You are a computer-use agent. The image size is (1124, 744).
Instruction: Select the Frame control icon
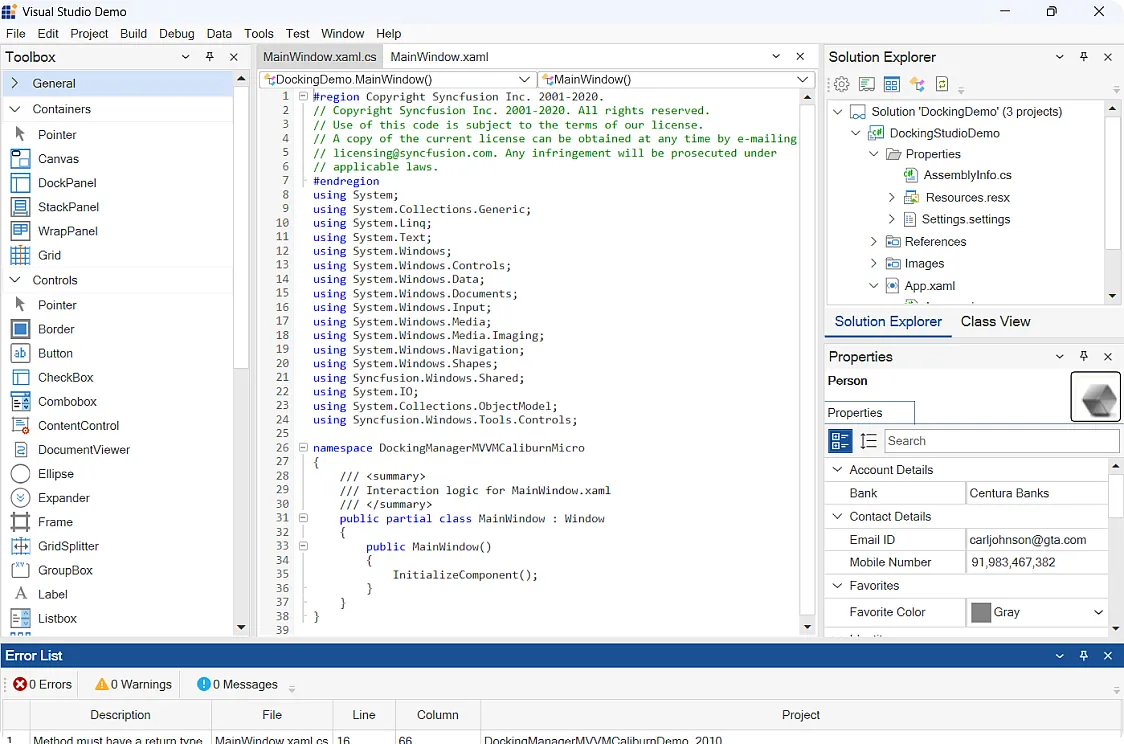click(20, 522)
